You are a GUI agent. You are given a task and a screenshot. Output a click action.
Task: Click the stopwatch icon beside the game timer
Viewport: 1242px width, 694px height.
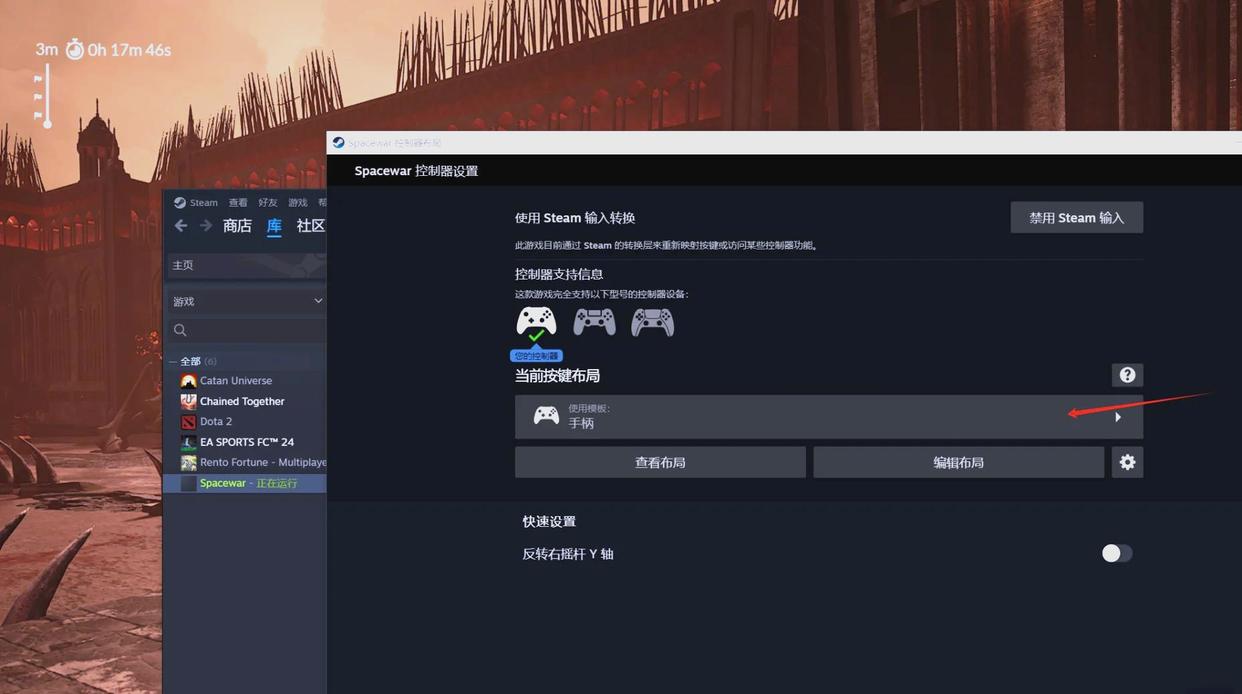(75, 49)
